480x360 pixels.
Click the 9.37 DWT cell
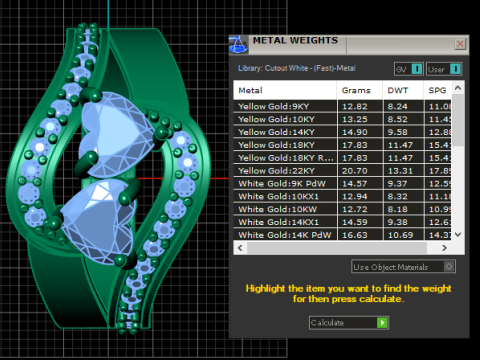click(404, 183)
